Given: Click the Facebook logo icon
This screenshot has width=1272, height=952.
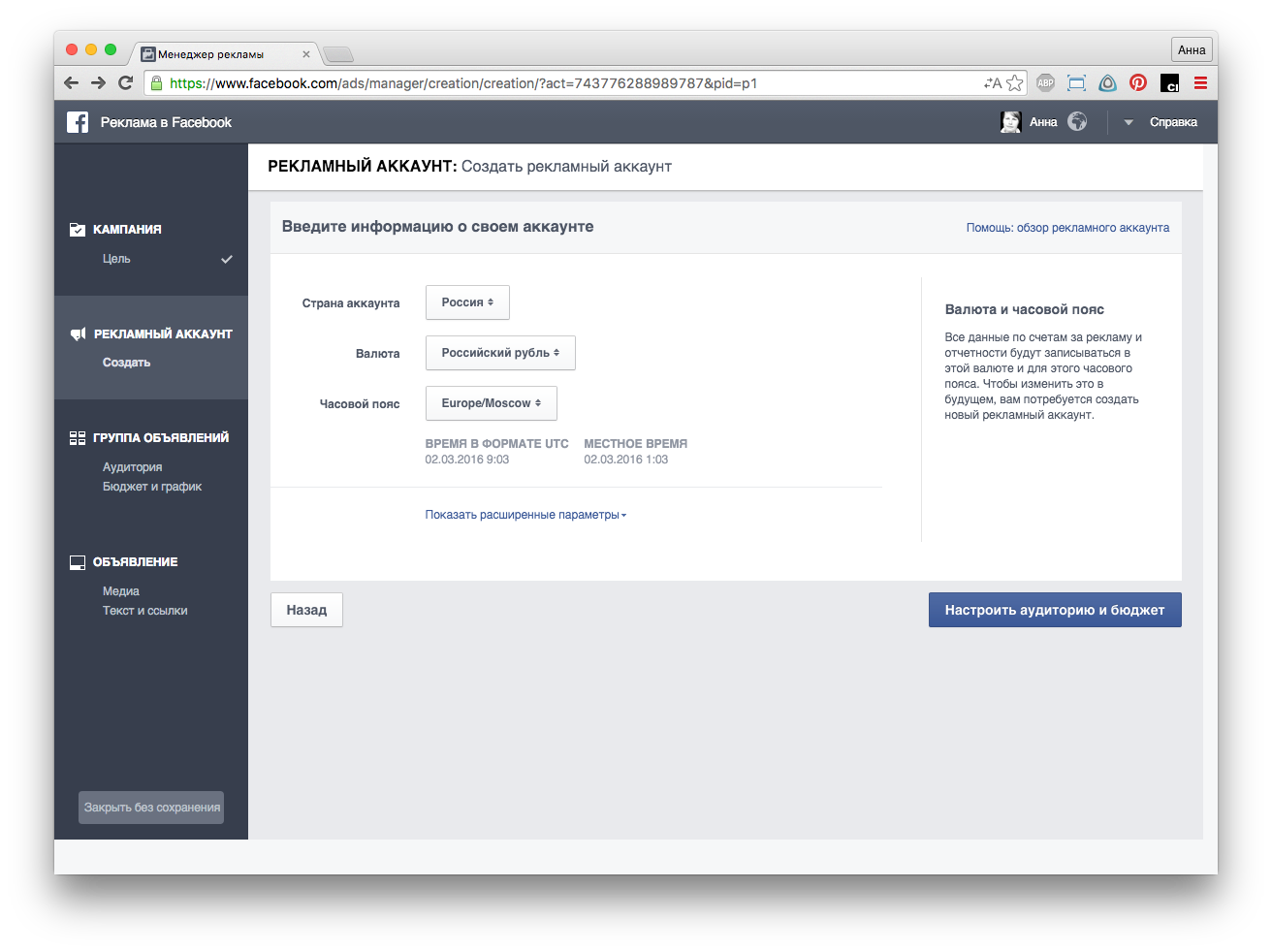Looking at the screenshot, I should pos(78,122).
